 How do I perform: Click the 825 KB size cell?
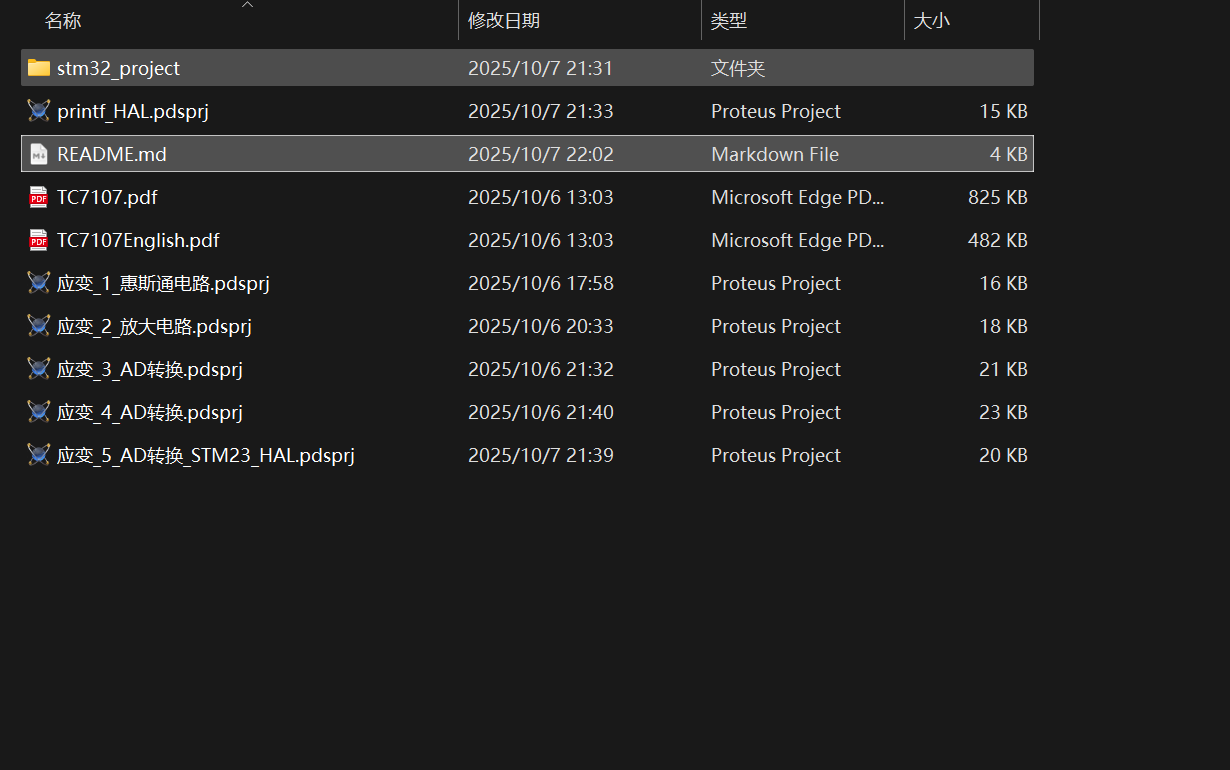(997, 197)
